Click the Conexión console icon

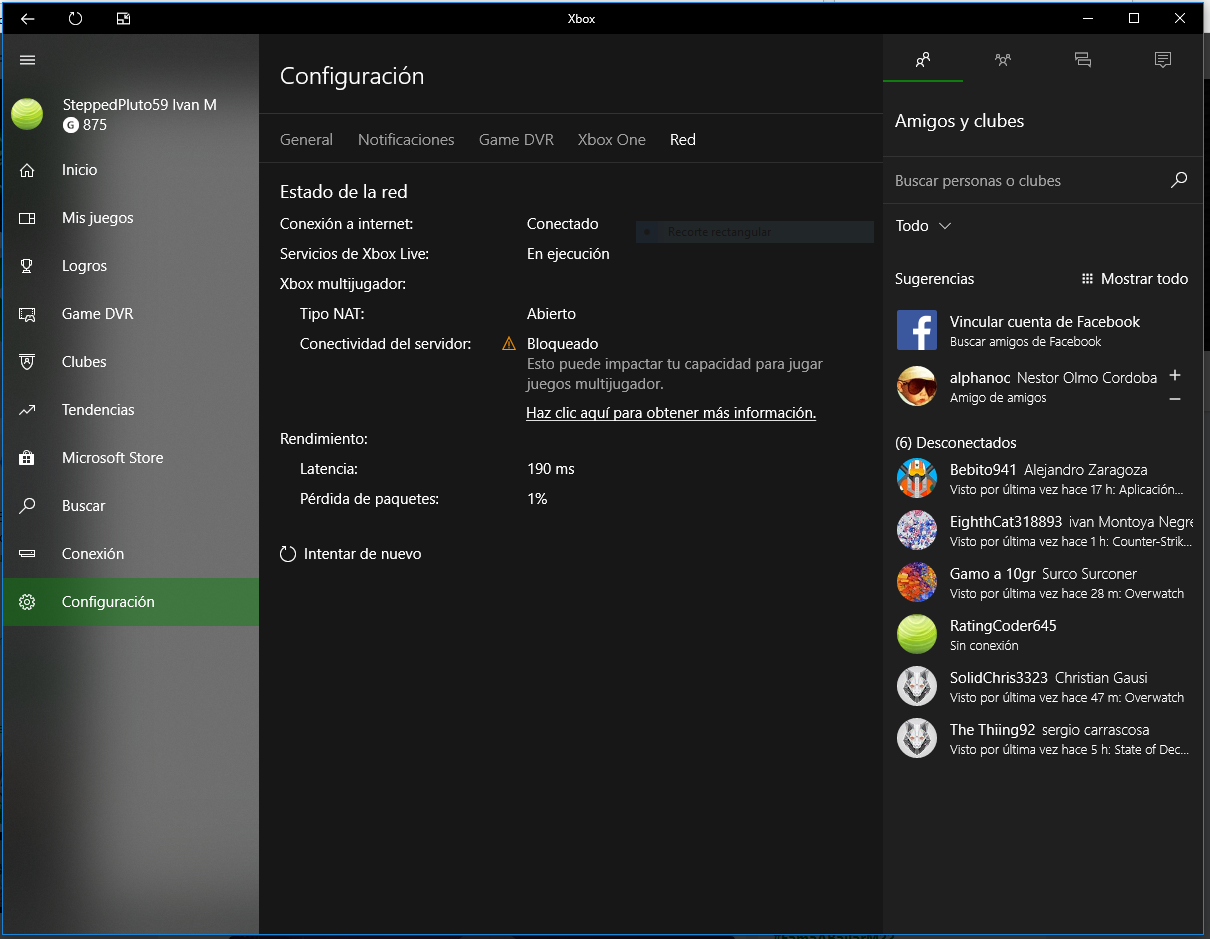coord(27,554)
